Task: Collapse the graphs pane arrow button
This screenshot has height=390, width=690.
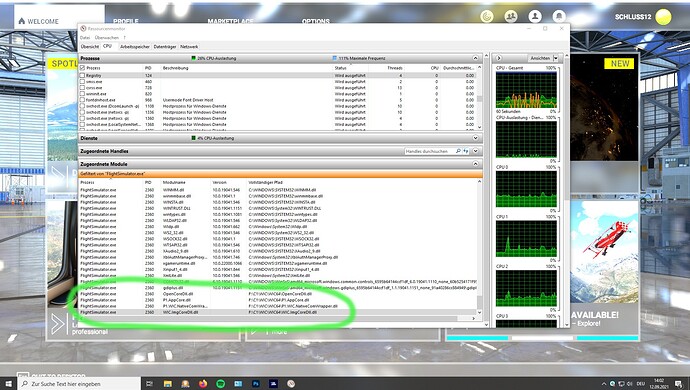Action: pos(499,58)
